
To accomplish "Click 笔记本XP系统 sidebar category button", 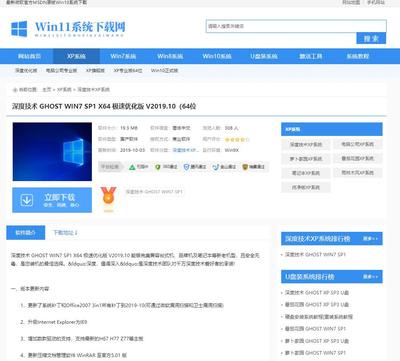I will 306,173.
